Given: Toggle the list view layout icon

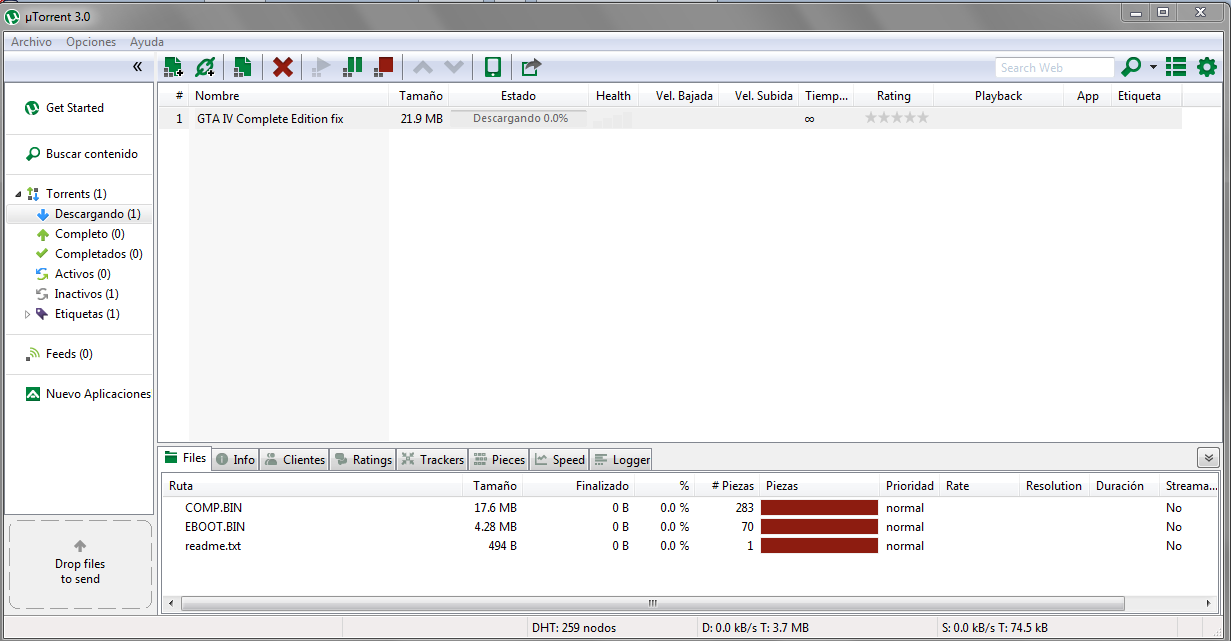Looking at the screenshot, I should point(1176,67).
